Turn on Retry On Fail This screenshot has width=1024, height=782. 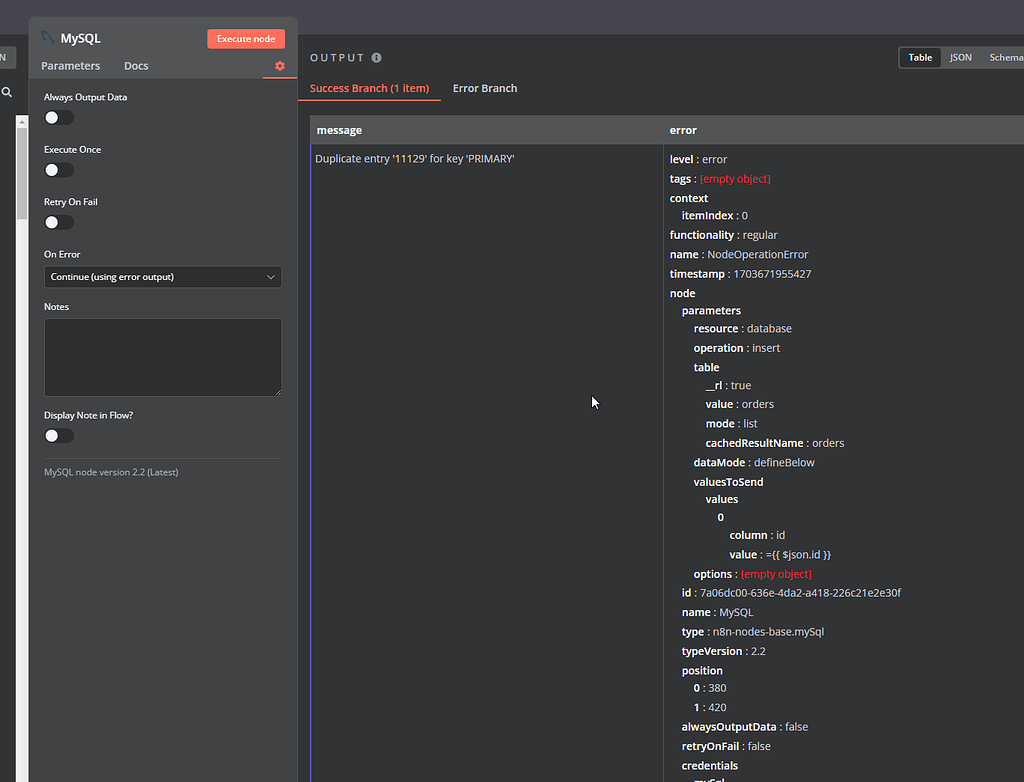59,222
